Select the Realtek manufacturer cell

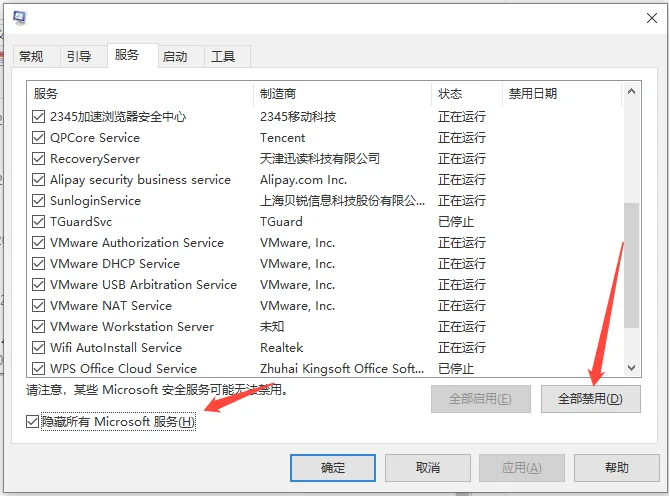(282, 347)
